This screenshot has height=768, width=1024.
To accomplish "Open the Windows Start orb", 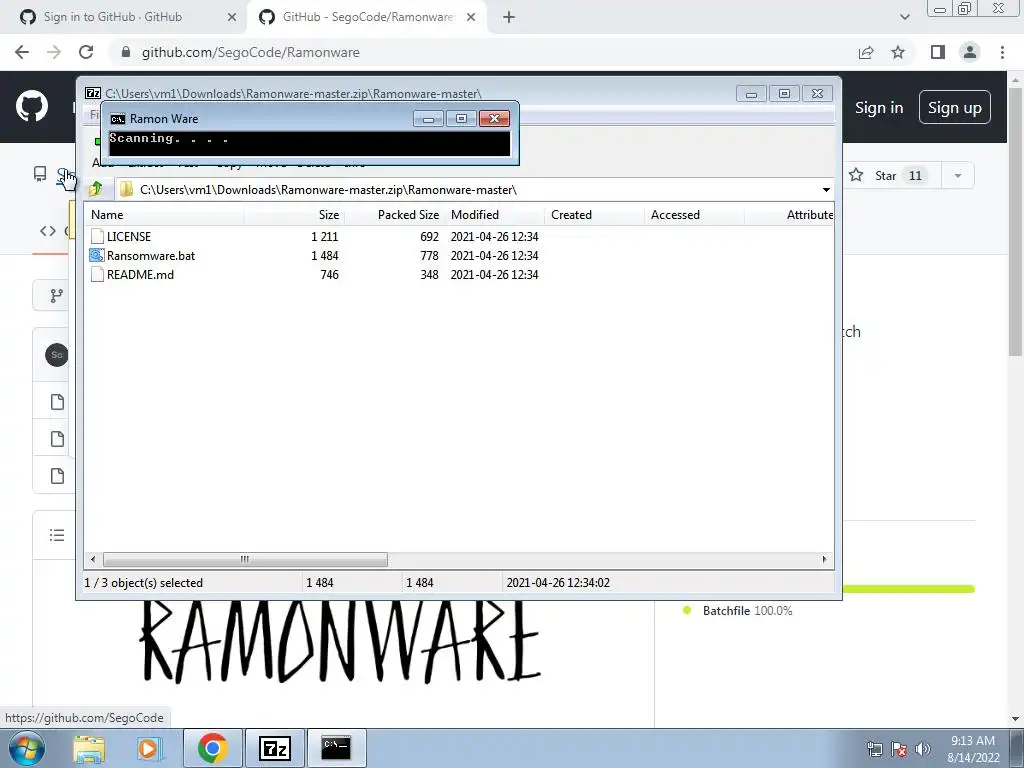I will [x=25, y=748].
